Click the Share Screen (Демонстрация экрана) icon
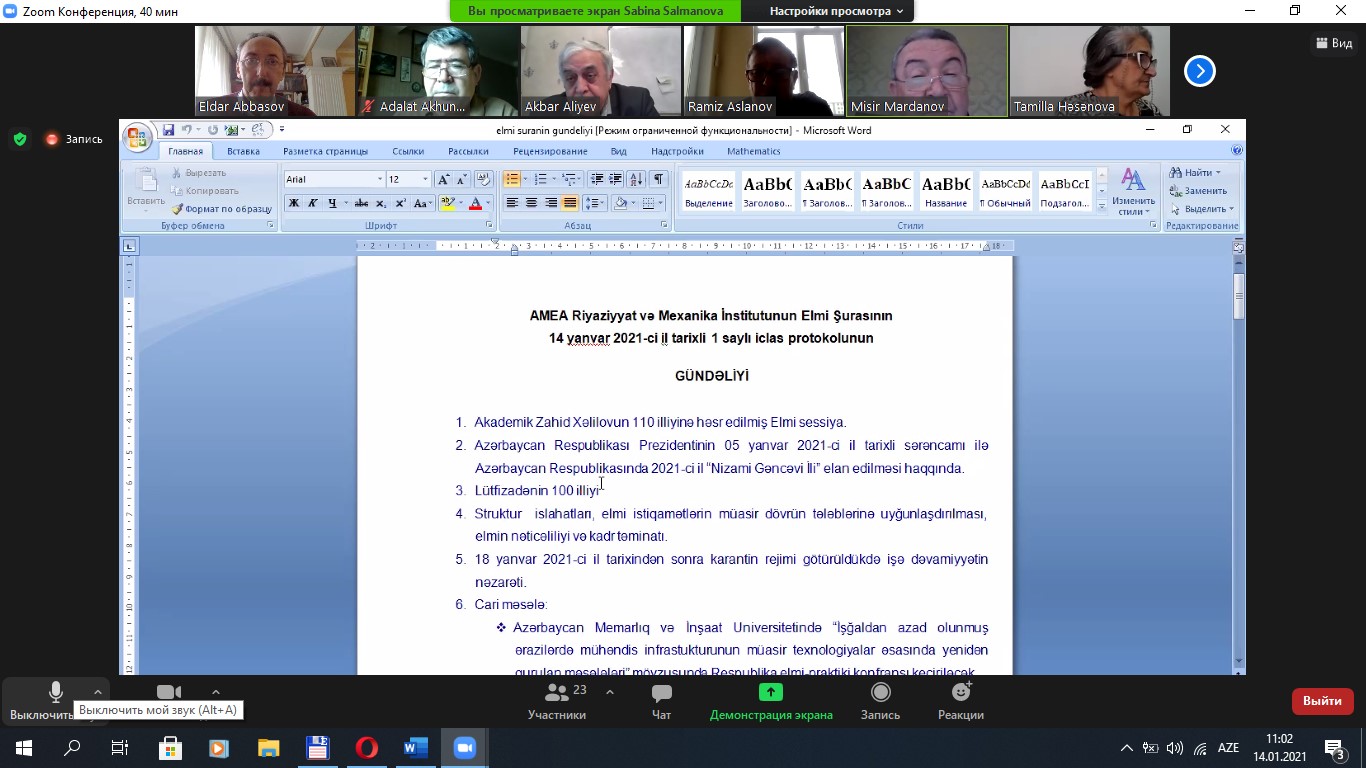The width and height of the screenshot is (1366, 768). [x=770, y=701]
